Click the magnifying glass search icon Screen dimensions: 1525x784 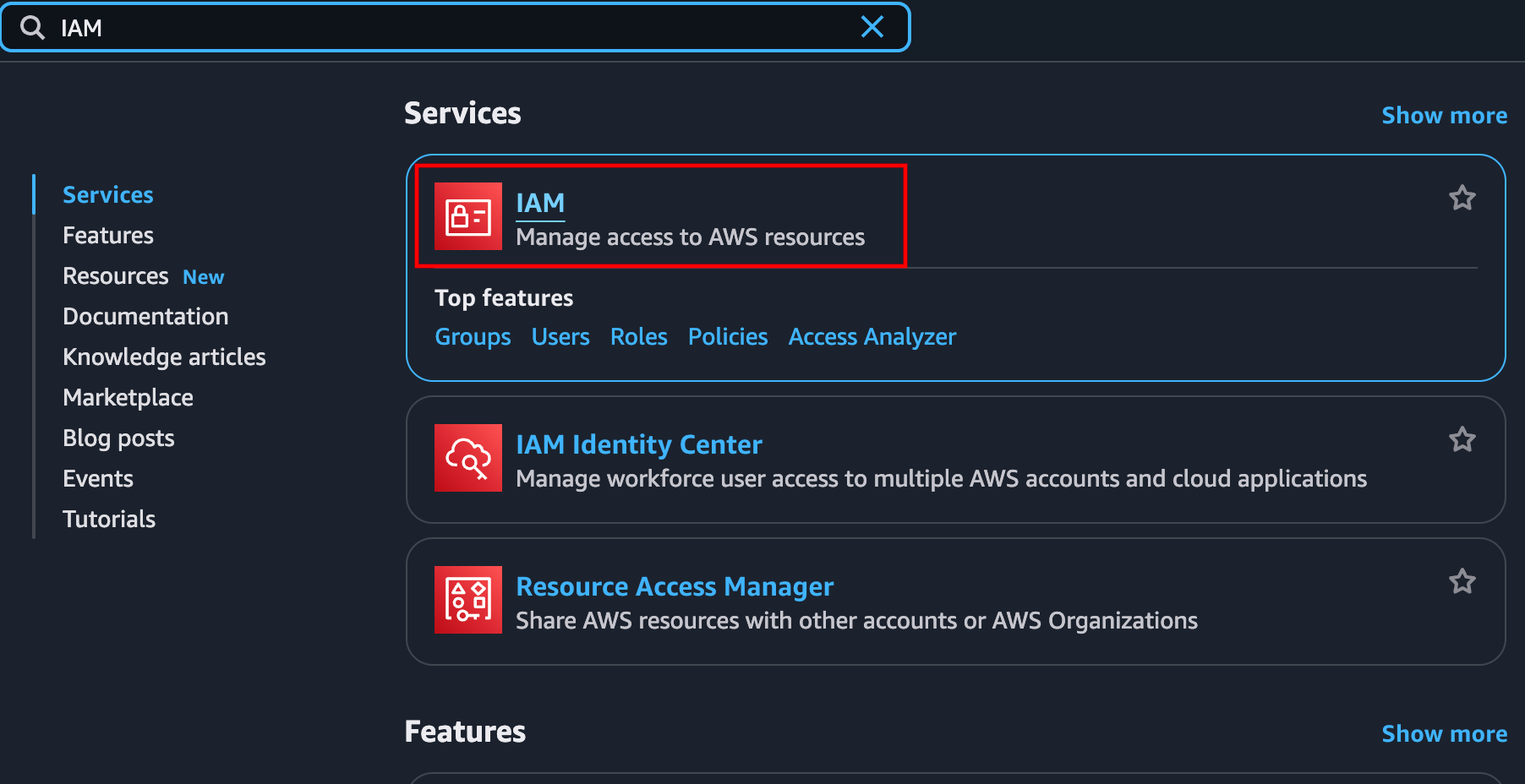(32, 27)
